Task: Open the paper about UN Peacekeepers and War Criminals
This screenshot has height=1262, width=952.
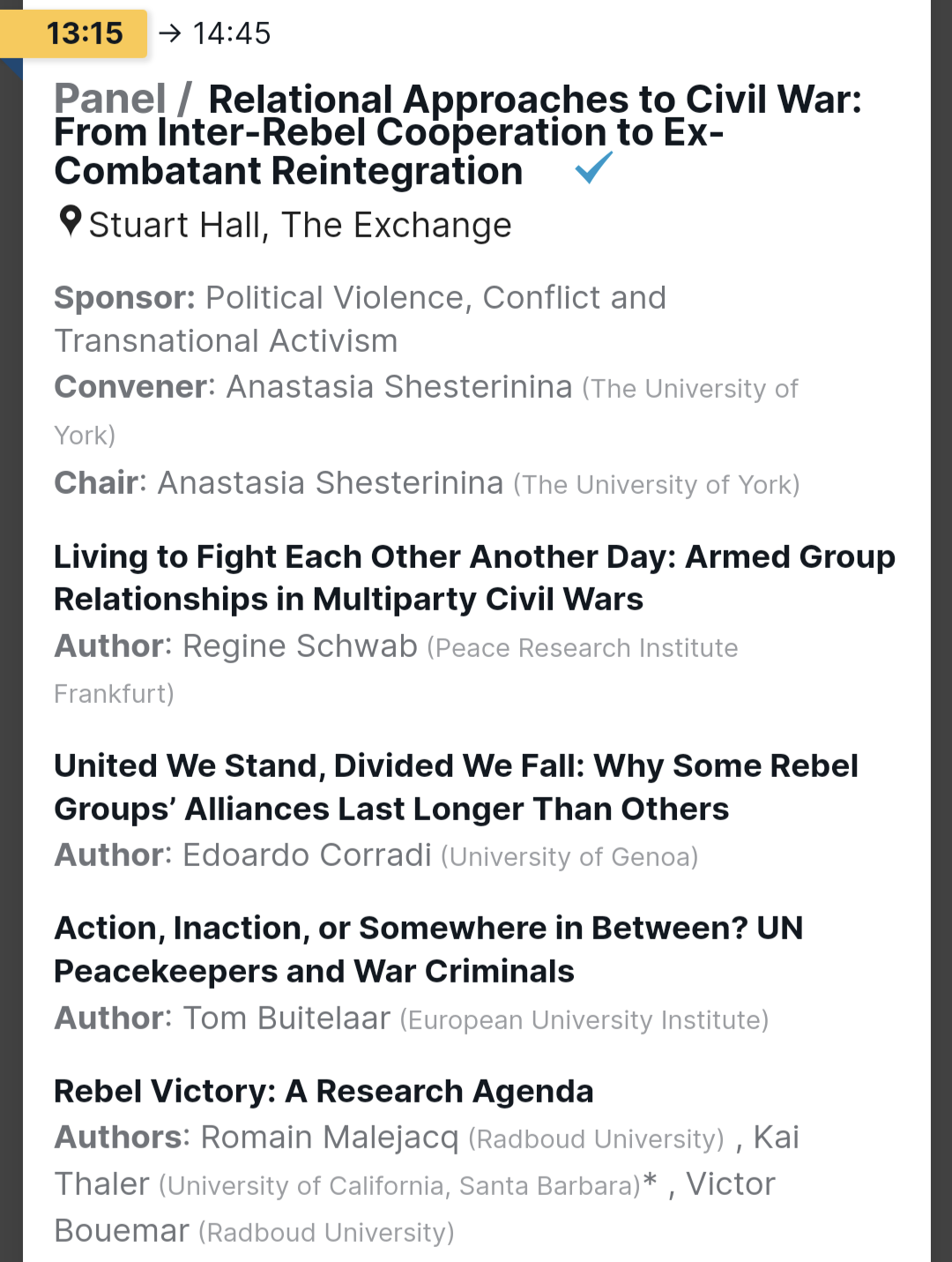Action: point(428,949)
